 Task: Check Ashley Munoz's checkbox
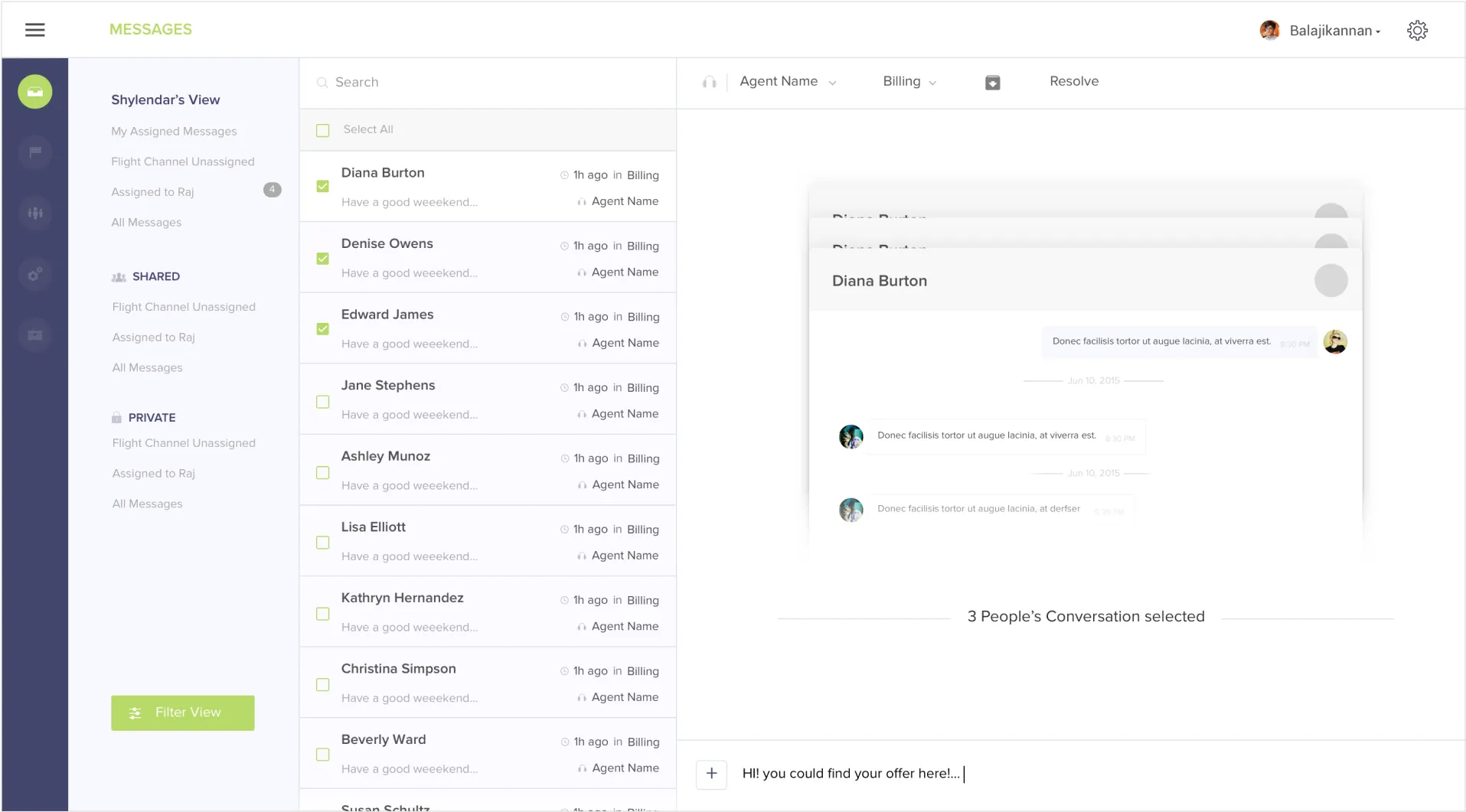point(323,473)
